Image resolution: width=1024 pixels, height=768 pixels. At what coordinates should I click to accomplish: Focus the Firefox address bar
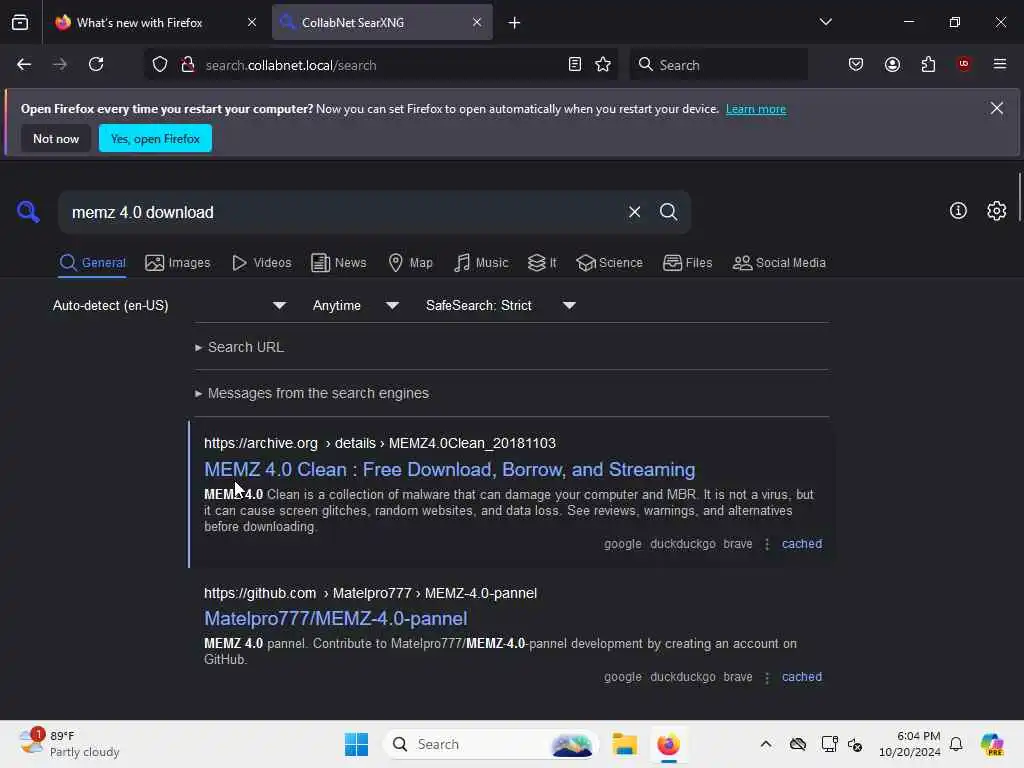382,65
